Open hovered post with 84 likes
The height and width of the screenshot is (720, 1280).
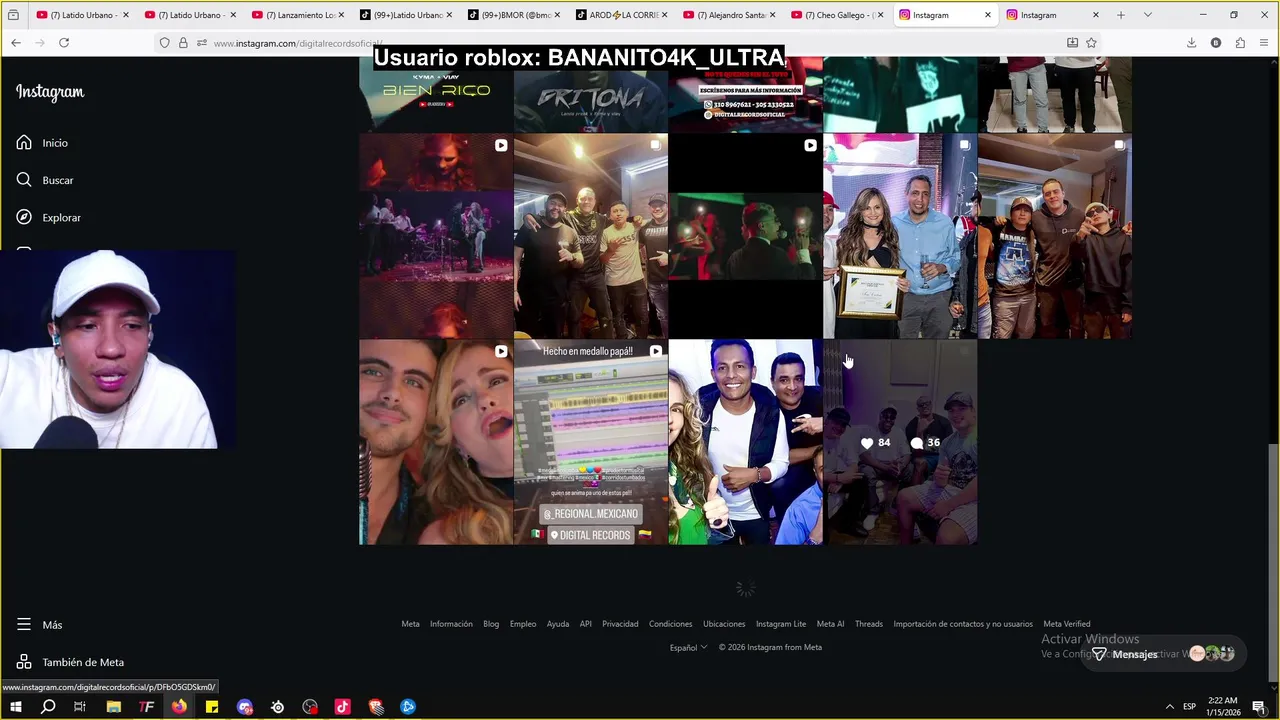pyautogui.click(x=900, y=442)
